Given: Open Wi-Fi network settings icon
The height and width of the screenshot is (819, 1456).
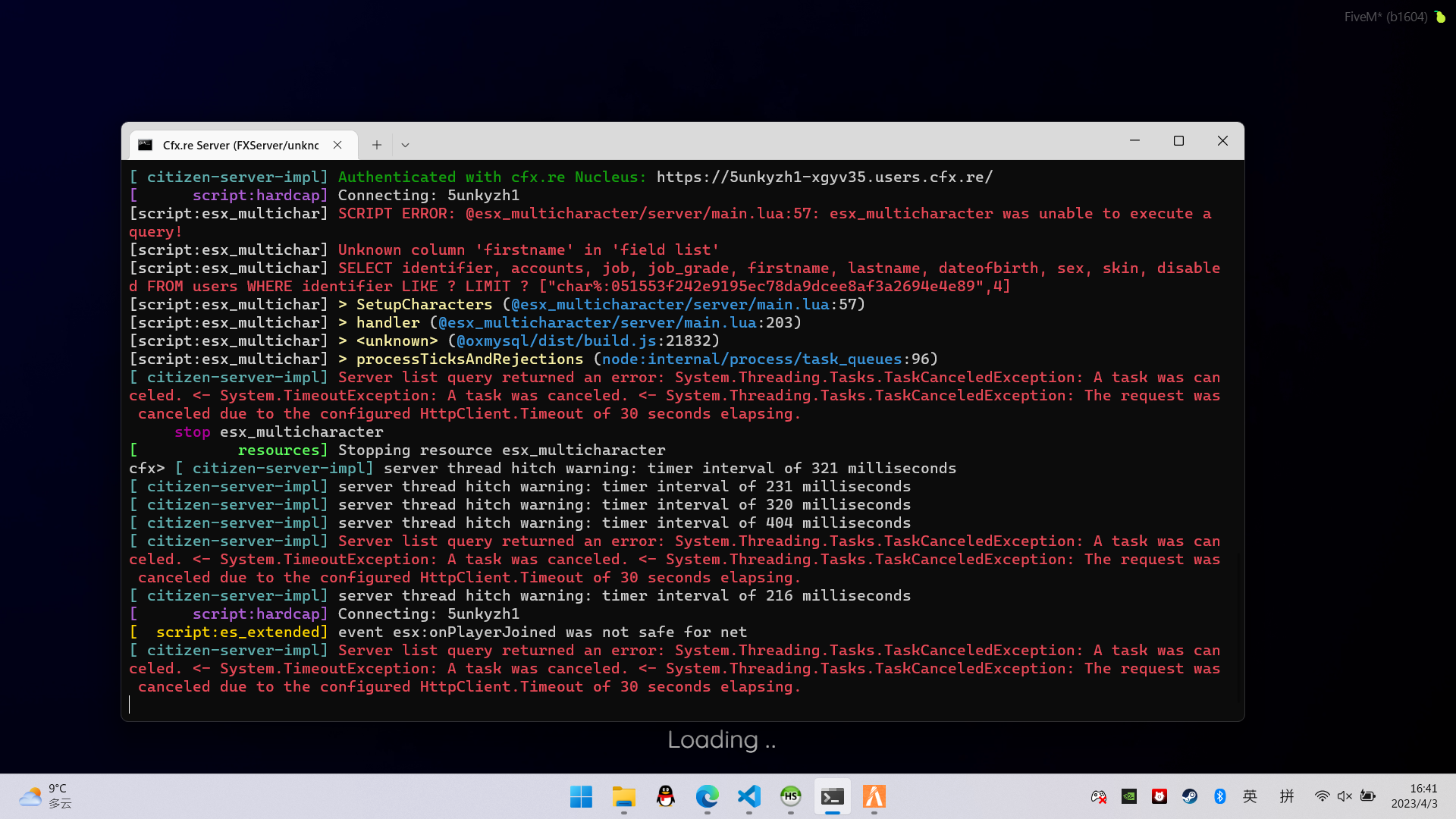Looking at the screenshot, I should point(1322,796).
